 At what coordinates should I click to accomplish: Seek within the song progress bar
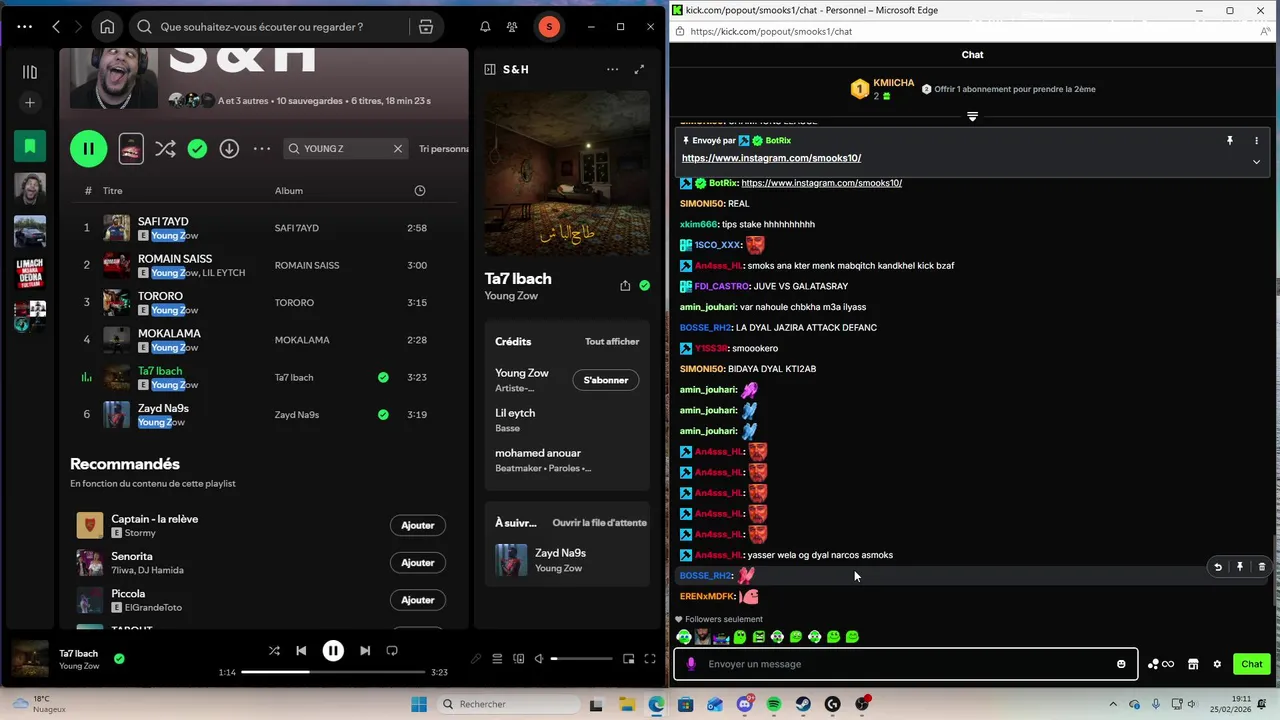click(x=335, y=672)
